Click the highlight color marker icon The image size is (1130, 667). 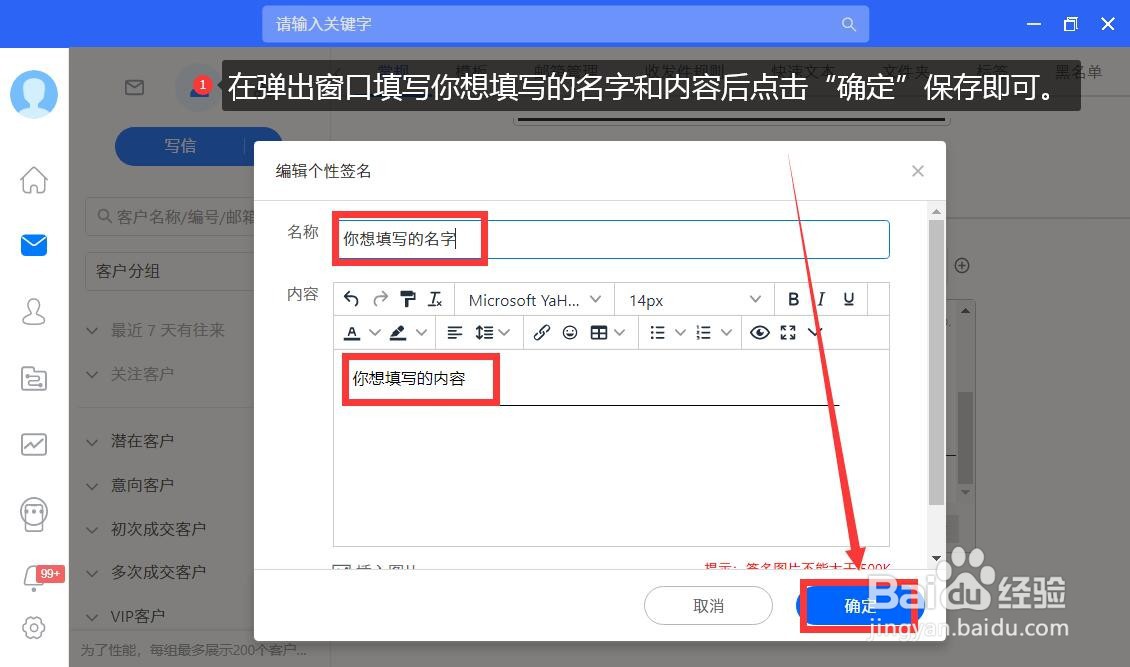pyautogui.click(x=398, y=333)
